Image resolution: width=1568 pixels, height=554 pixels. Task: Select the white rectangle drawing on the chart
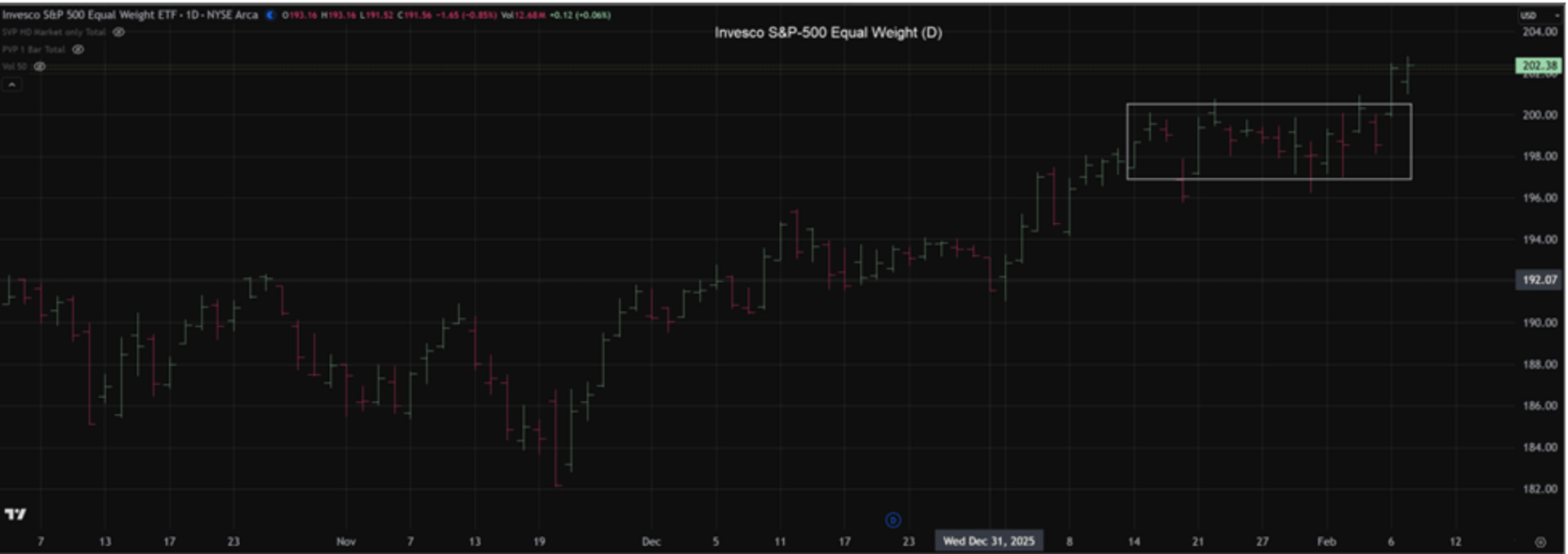(x=1268, y=105)
